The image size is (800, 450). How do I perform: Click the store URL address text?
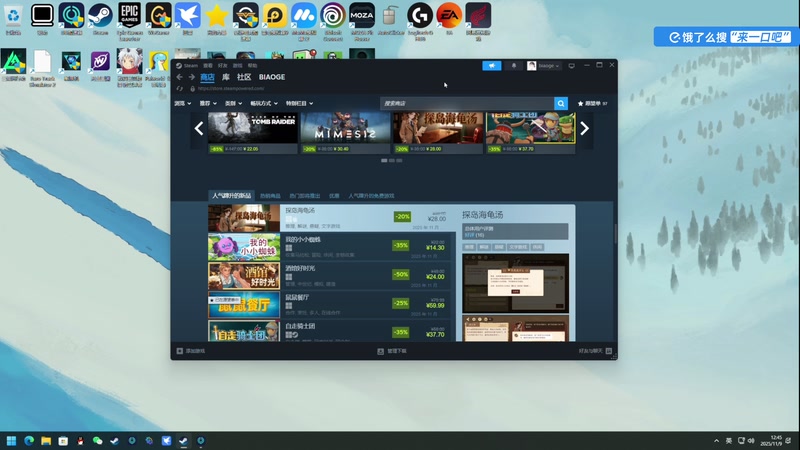(231, 88)
